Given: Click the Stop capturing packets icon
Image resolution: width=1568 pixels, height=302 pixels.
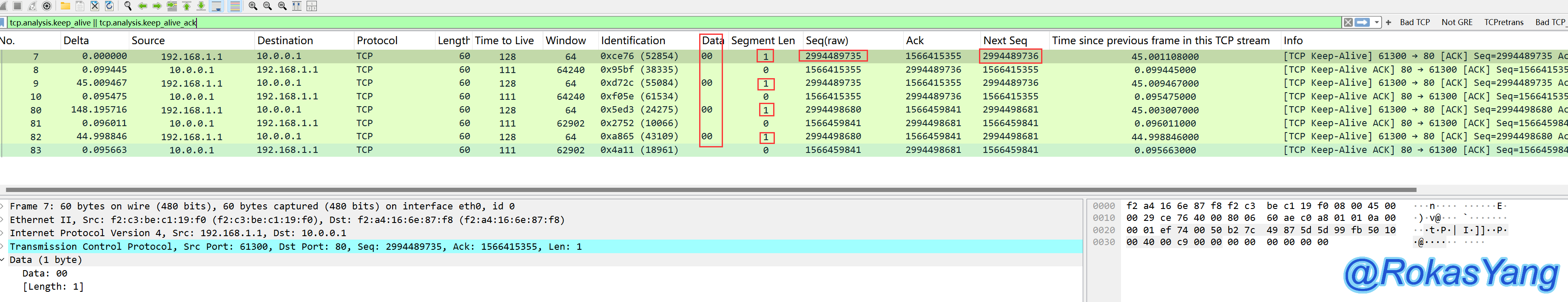Looking at the screenshot, I should coord(18,6).
